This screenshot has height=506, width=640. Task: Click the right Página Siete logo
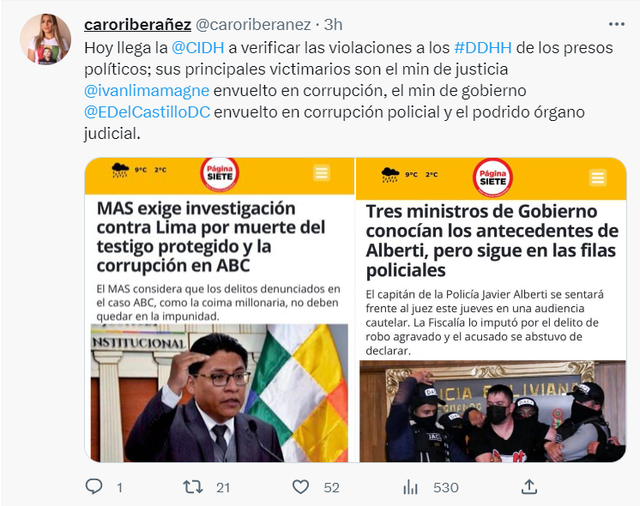pyautogui.click(x=493, y=178)
